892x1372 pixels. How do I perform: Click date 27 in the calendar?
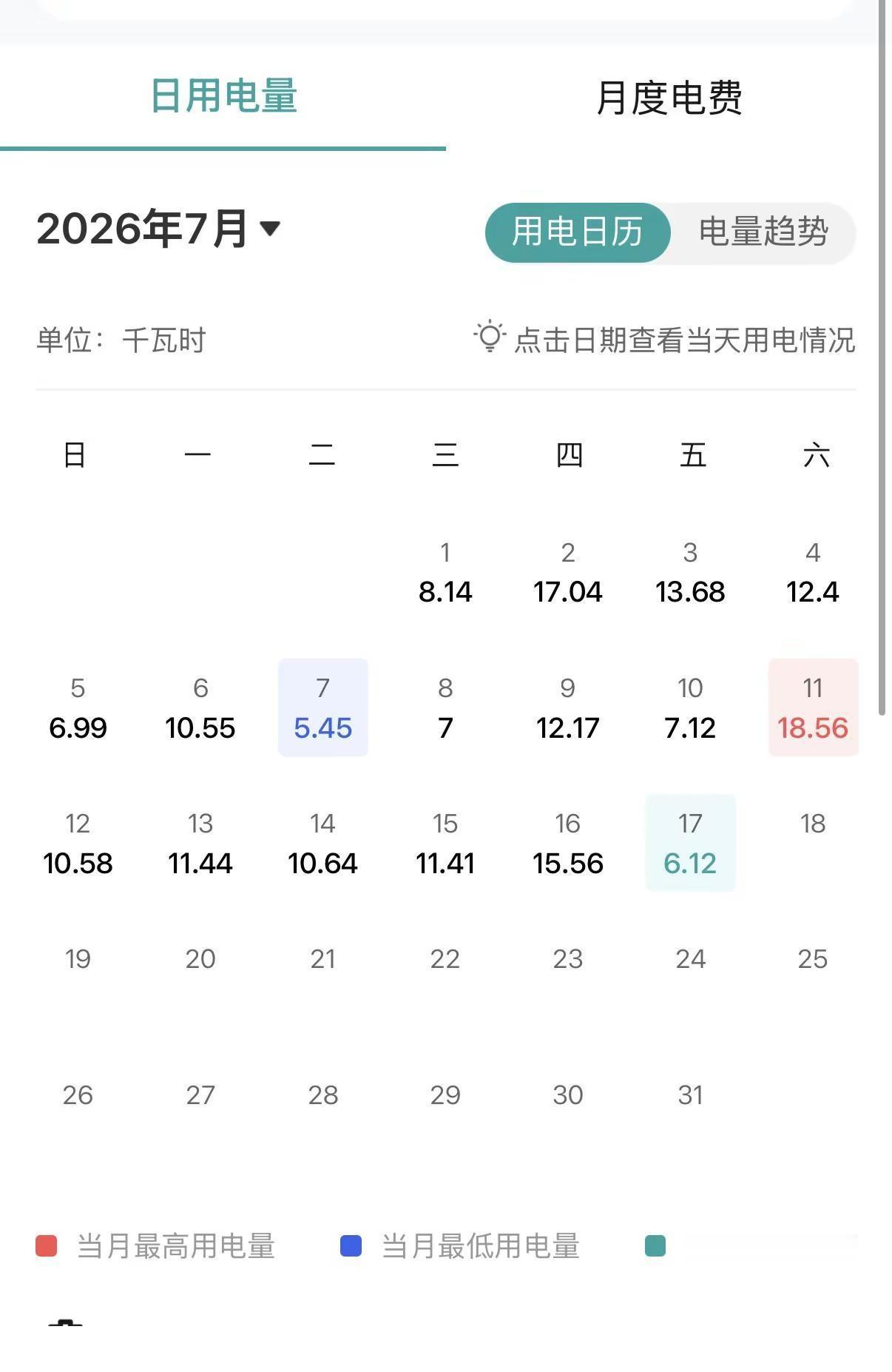tap(200, 1095)
